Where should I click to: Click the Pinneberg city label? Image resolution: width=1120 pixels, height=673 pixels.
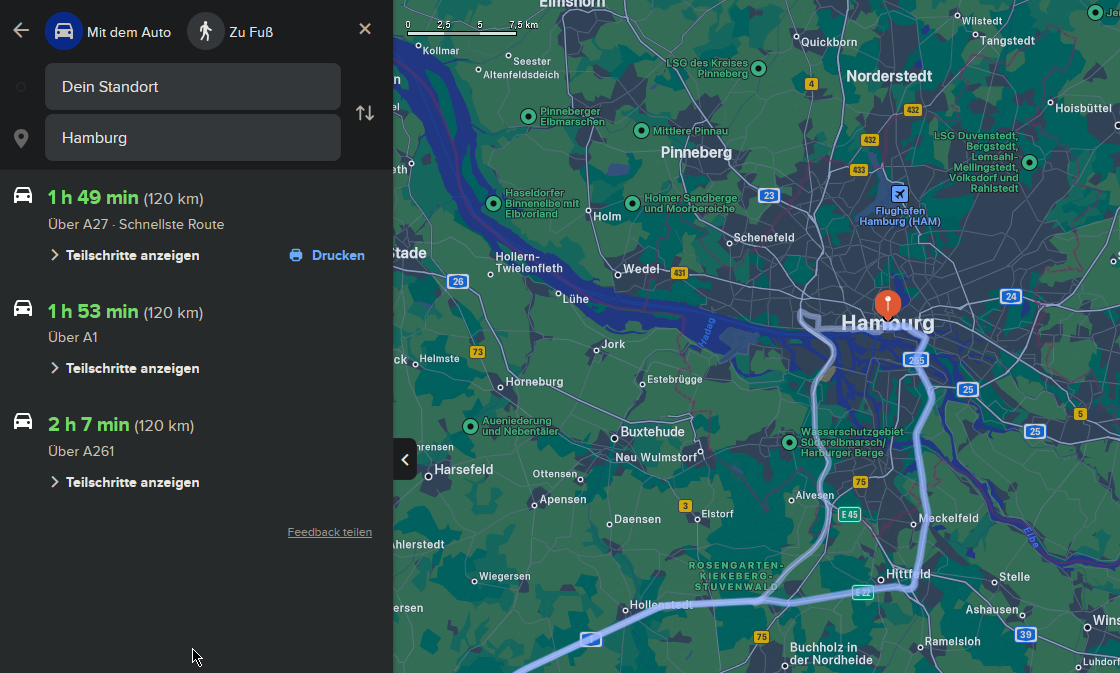(x=696, y=152)
